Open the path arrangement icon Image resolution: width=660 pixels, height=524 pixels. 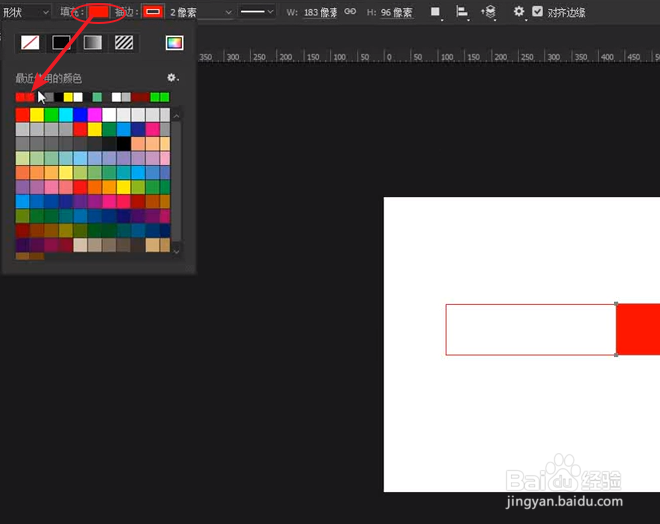[489, 12]
